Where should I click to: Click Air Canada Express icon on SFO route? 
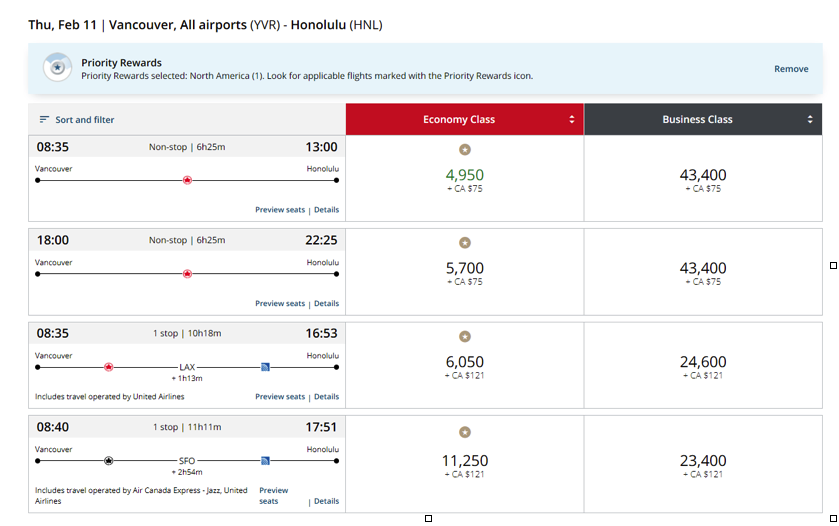(x=109, y=461)
